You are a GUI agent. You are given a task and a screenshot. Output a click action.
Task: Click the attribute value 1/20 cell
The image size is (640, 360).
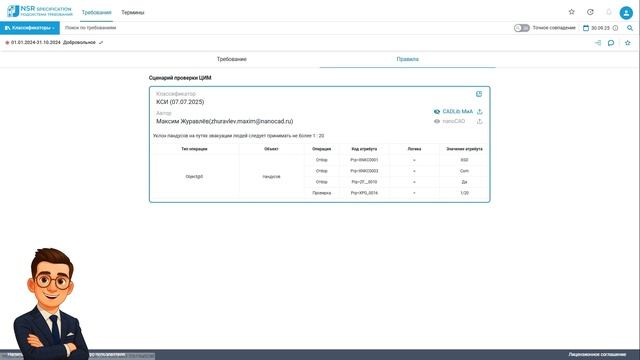pyautogui.click(x=464, y=193)
